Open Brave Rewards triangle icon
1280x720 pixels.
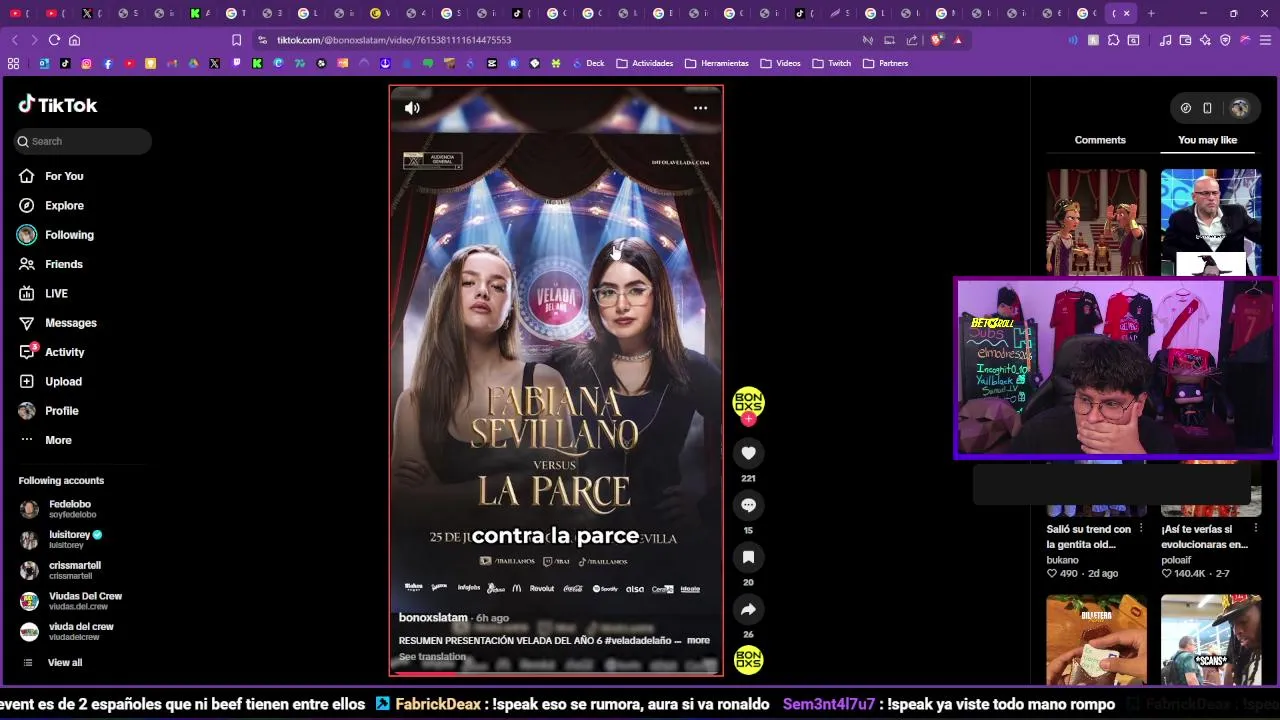pyautogui.click(x=958, y=40)
